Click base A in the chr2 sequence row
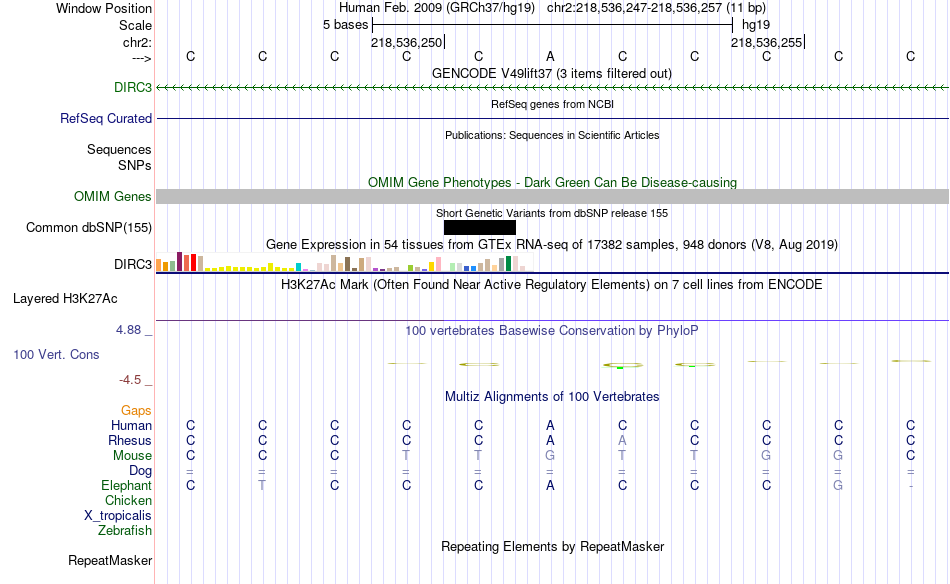950x584 pixels. click(x=550, y=56)
